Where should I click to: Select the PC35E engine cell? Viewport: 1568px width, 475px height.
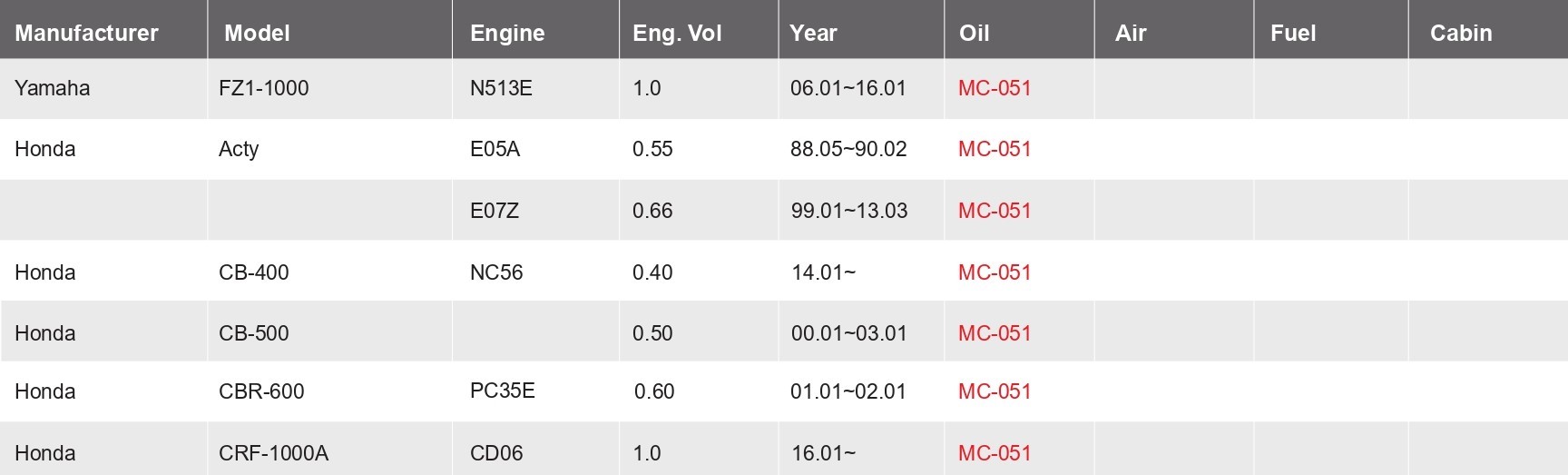pyautogui.click(x=502, y=391)
